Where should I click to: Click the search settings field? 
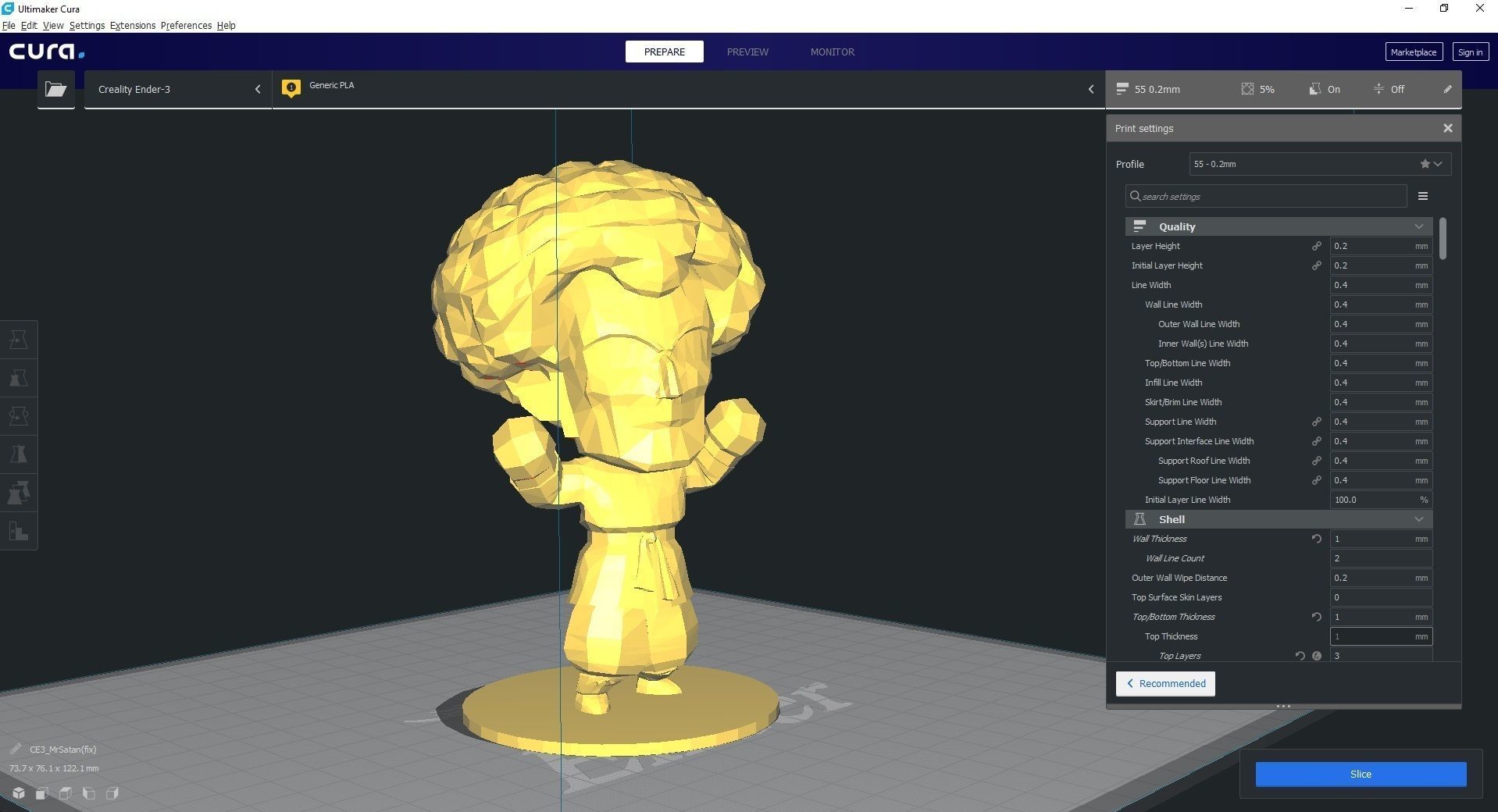click(1266, 196)
